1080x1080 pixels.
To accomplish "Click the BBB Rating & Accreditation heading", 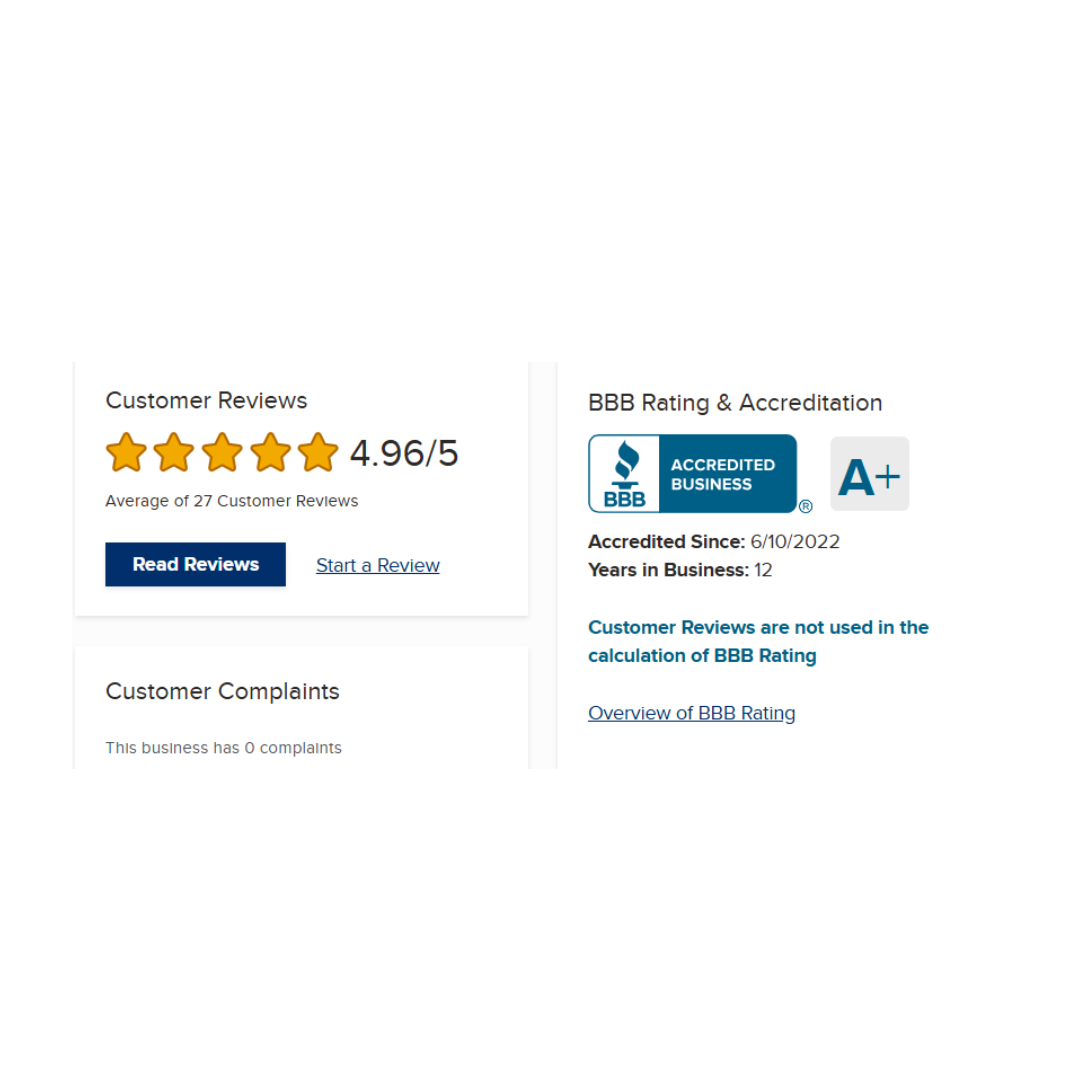I will (735, 402).
